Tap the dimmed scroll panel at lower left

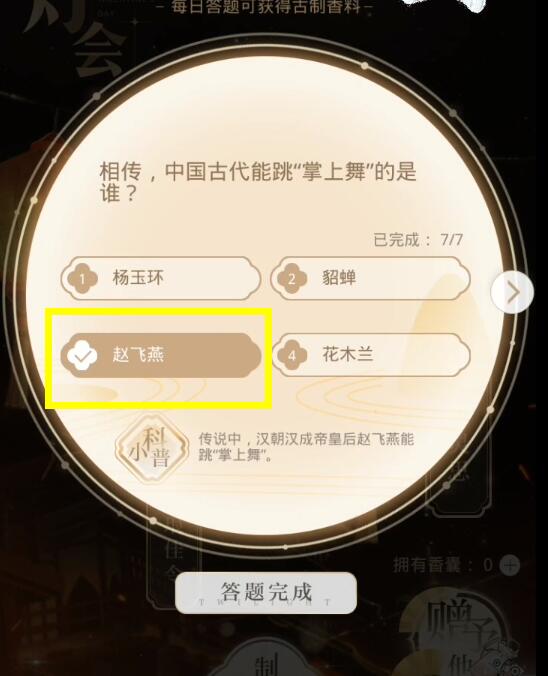(172, 560)
